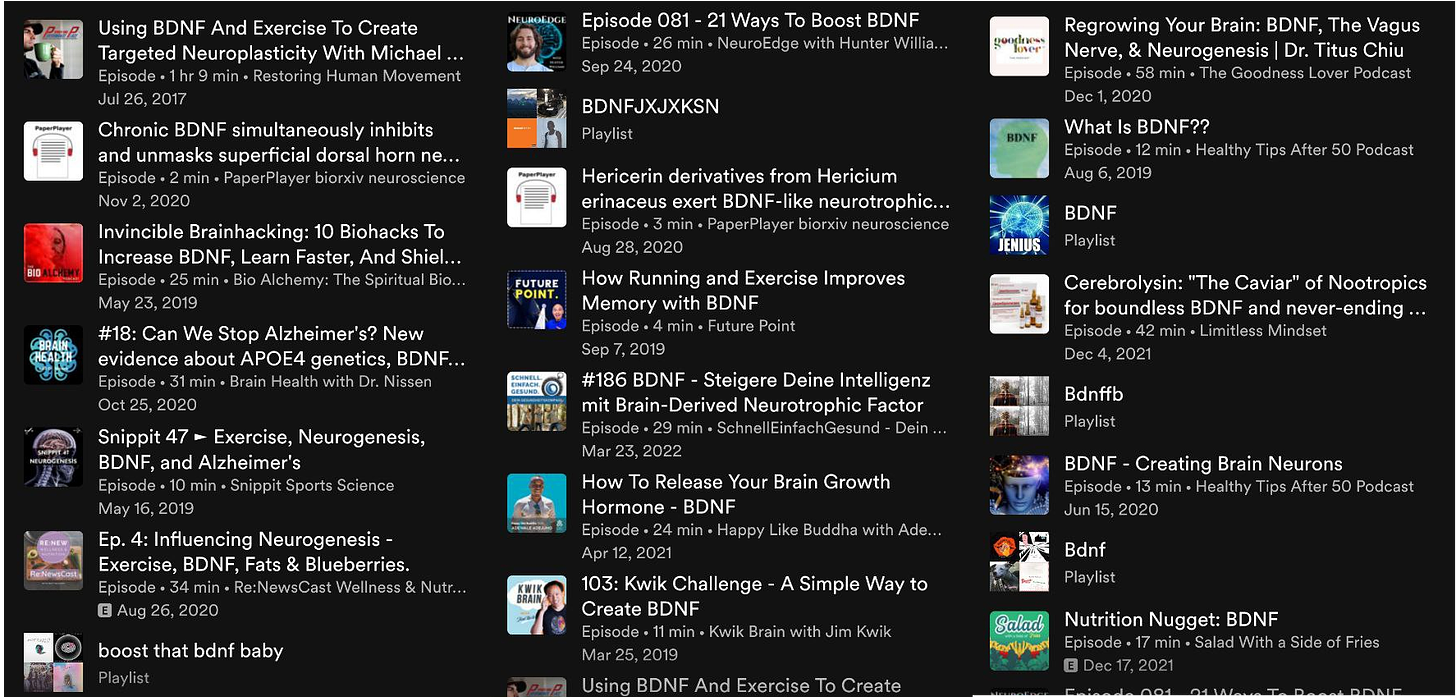Screen dimensions: 1456x697
Task: Click the JENIUS BDNF playlist cover
Action: (x=1019, y=225)
